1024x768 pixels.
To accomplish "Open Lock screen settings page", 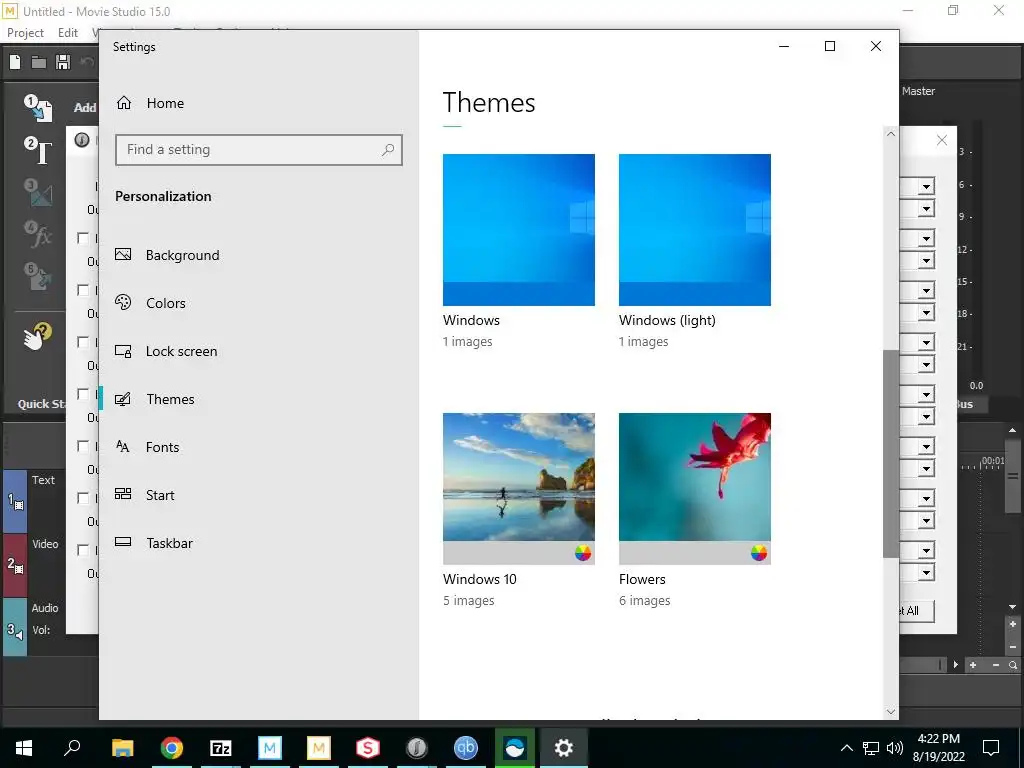I will tap(182, 351).
